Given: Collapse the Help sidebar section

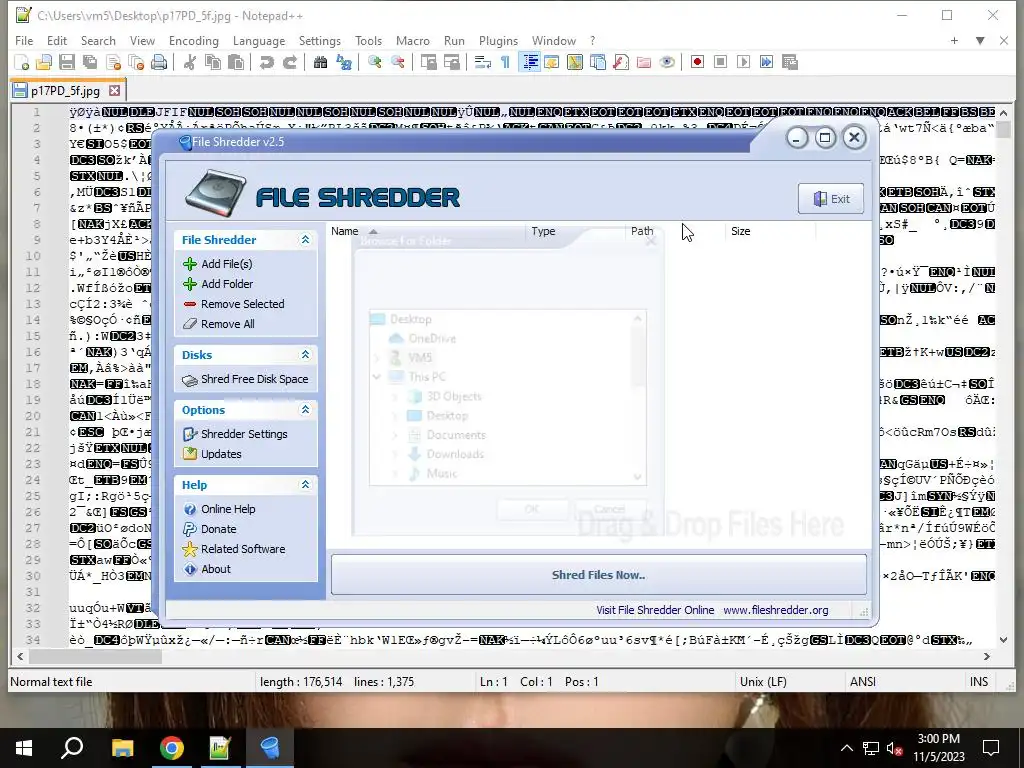Looking at the screenshot, I should point(305,485).
